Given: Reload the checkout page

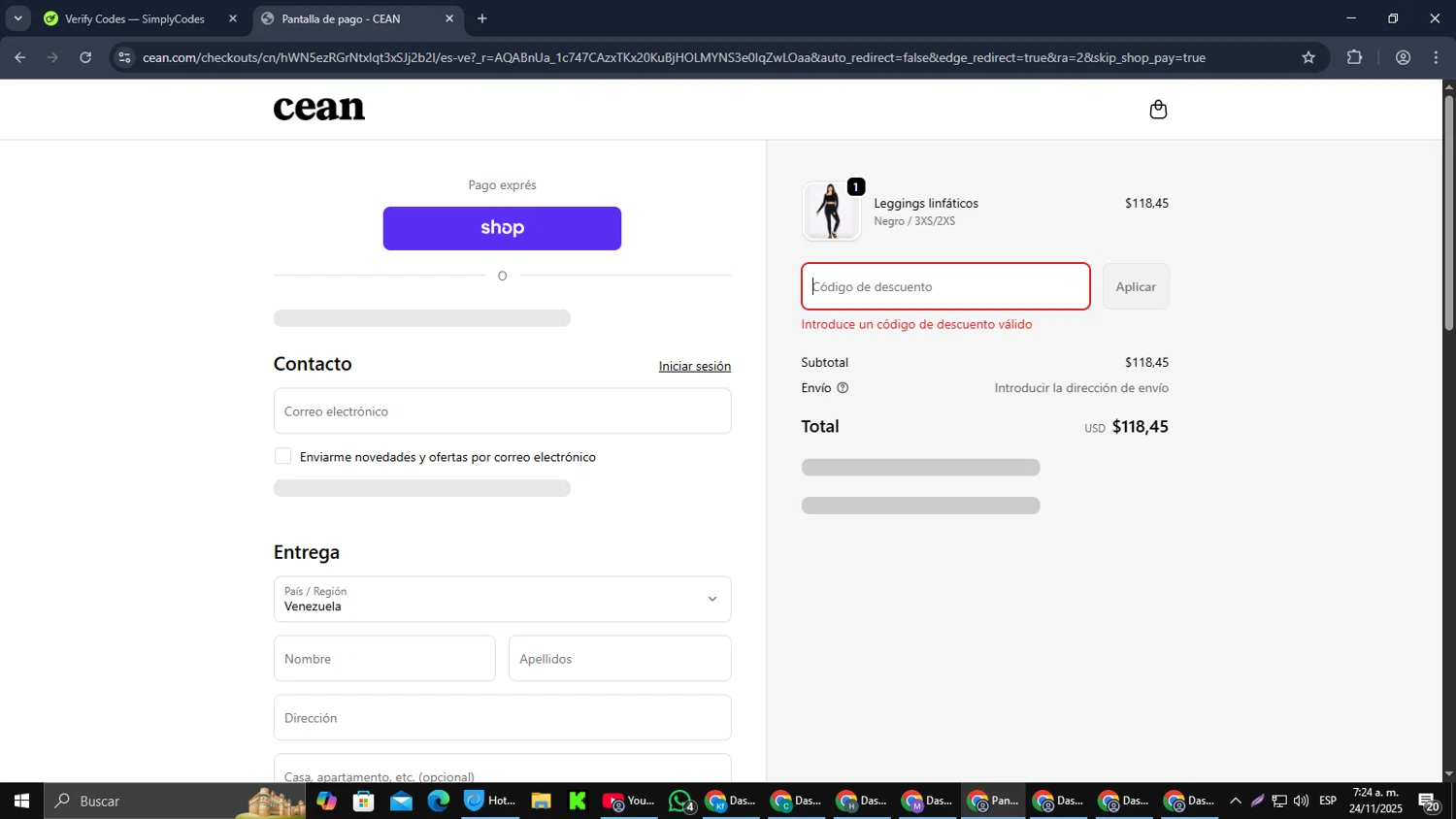Looking at the screenshot, I should [85, 58].
